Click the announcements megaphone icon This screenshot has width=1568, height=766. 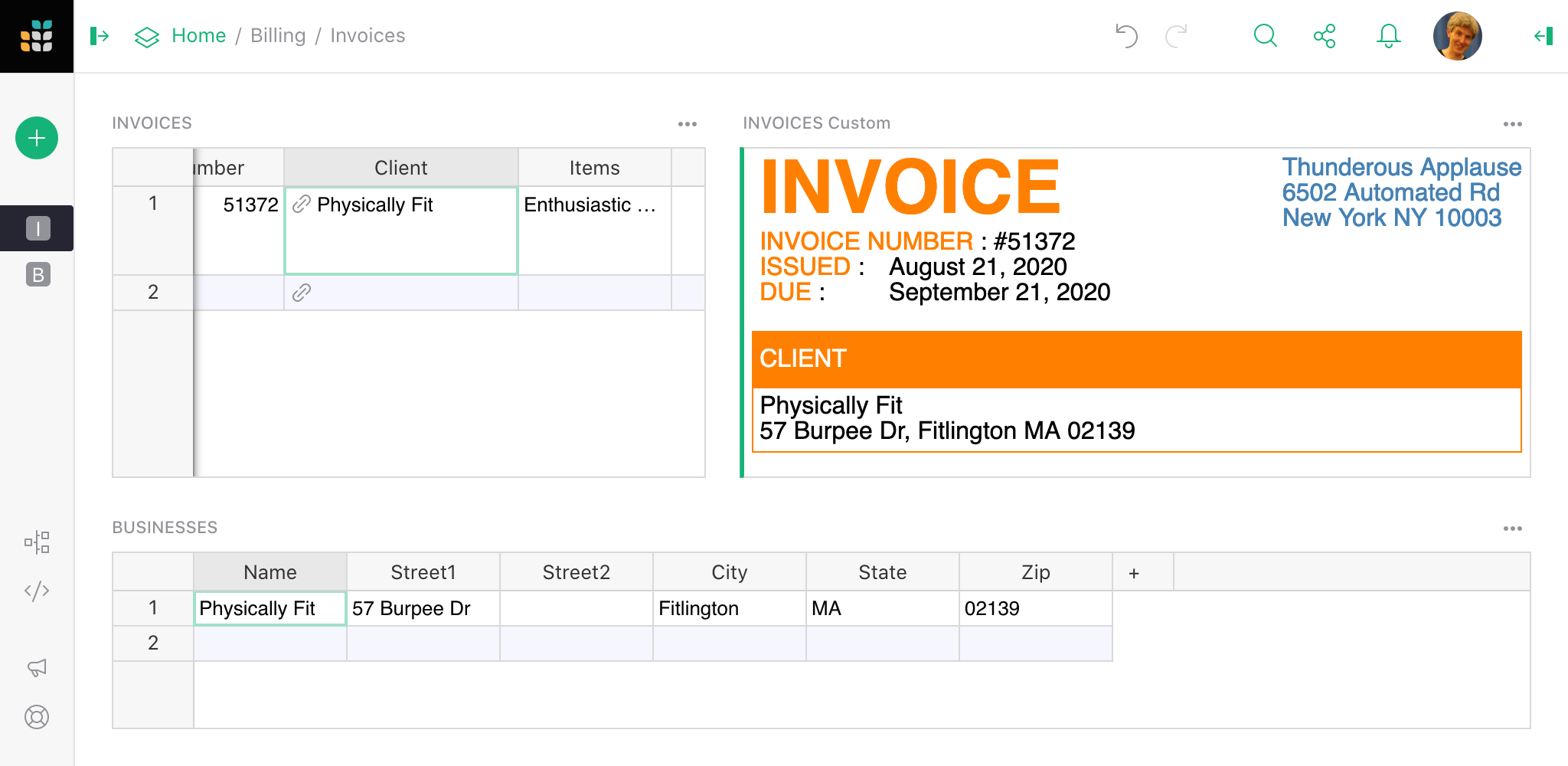pyautogui.click(x=37, y=667)
